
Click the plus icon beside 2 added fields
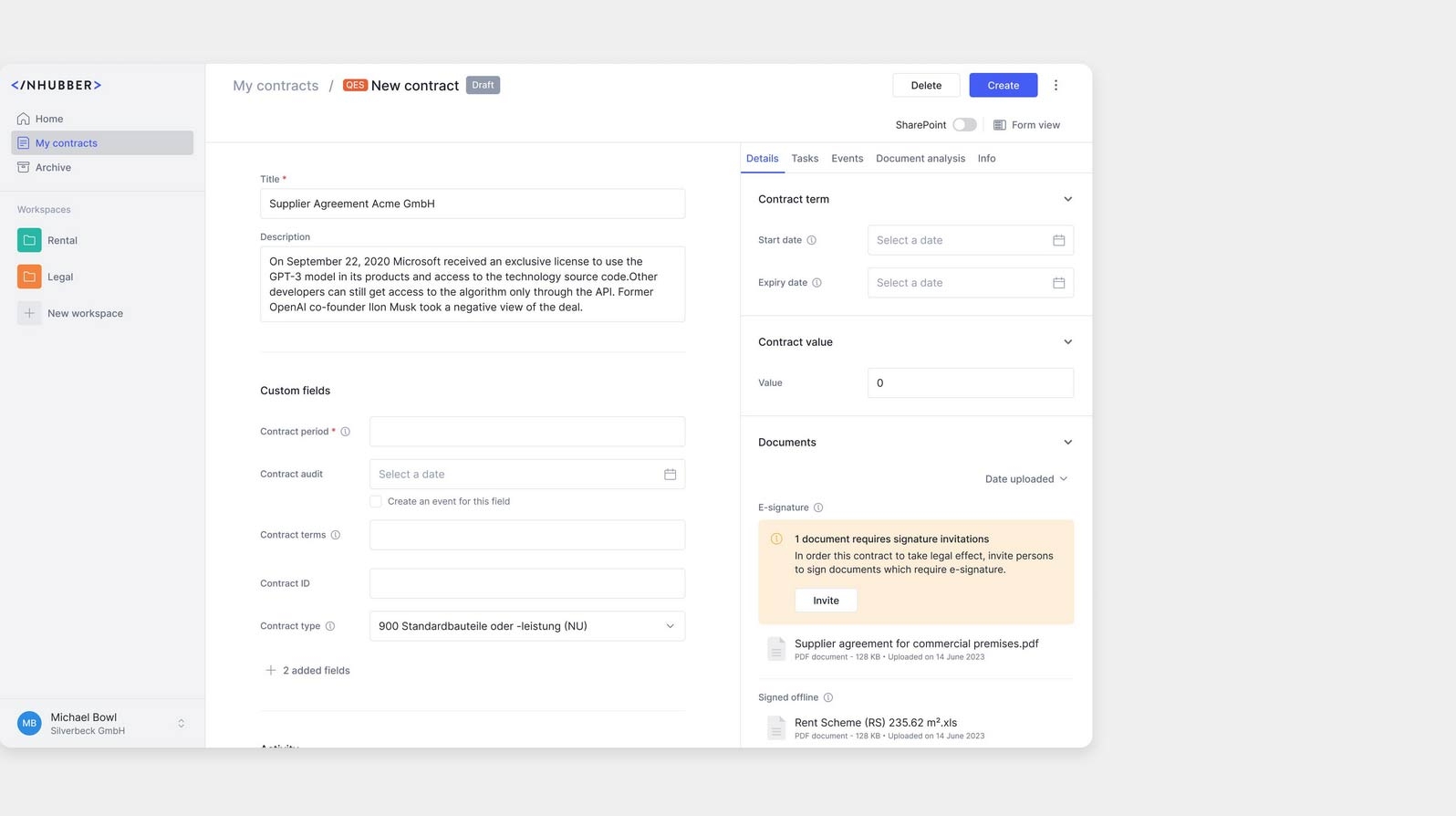tap(271, 670)
